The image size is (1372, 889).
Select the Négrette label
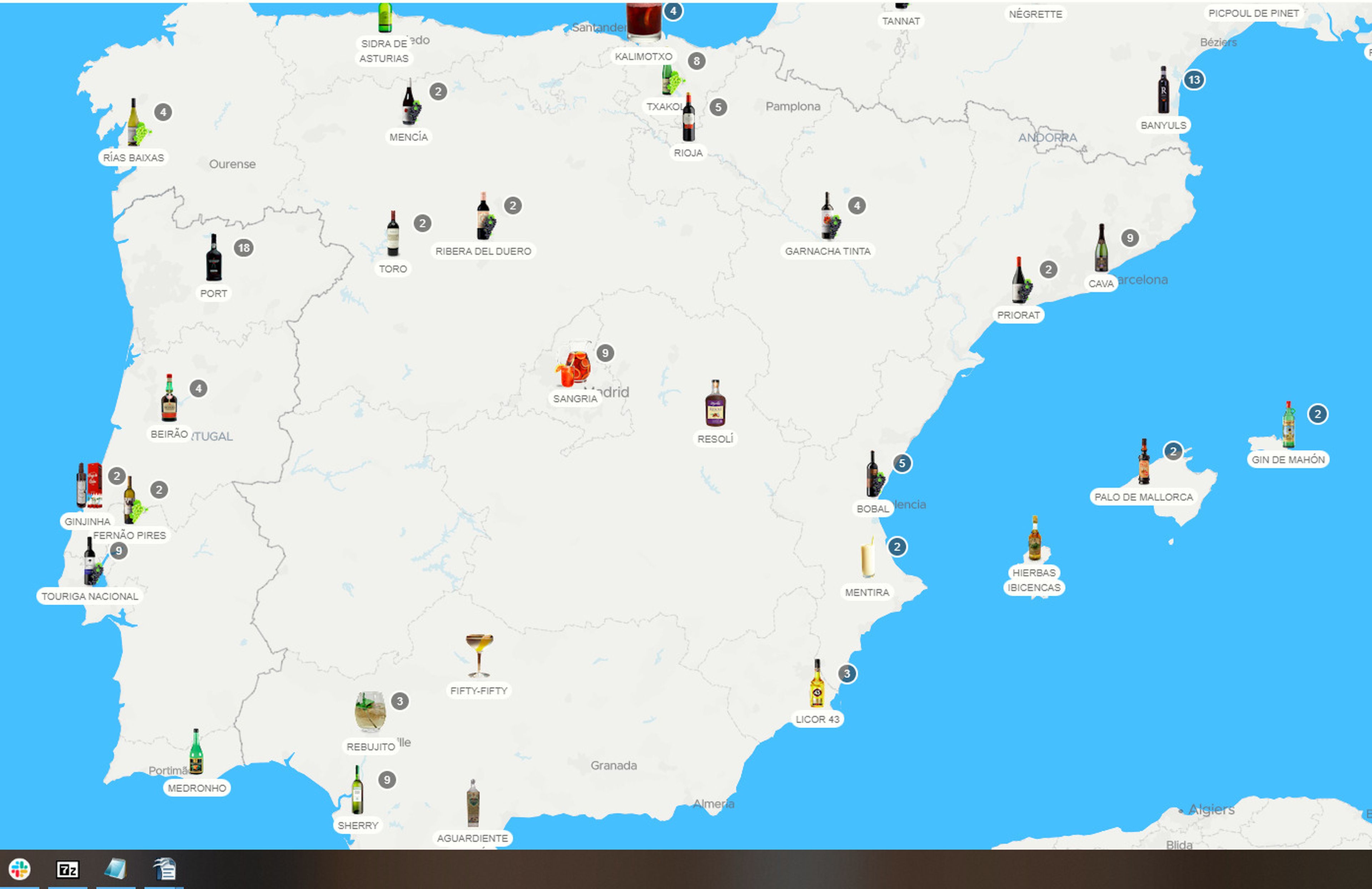pyautogui.click(x=1035, y=14)
